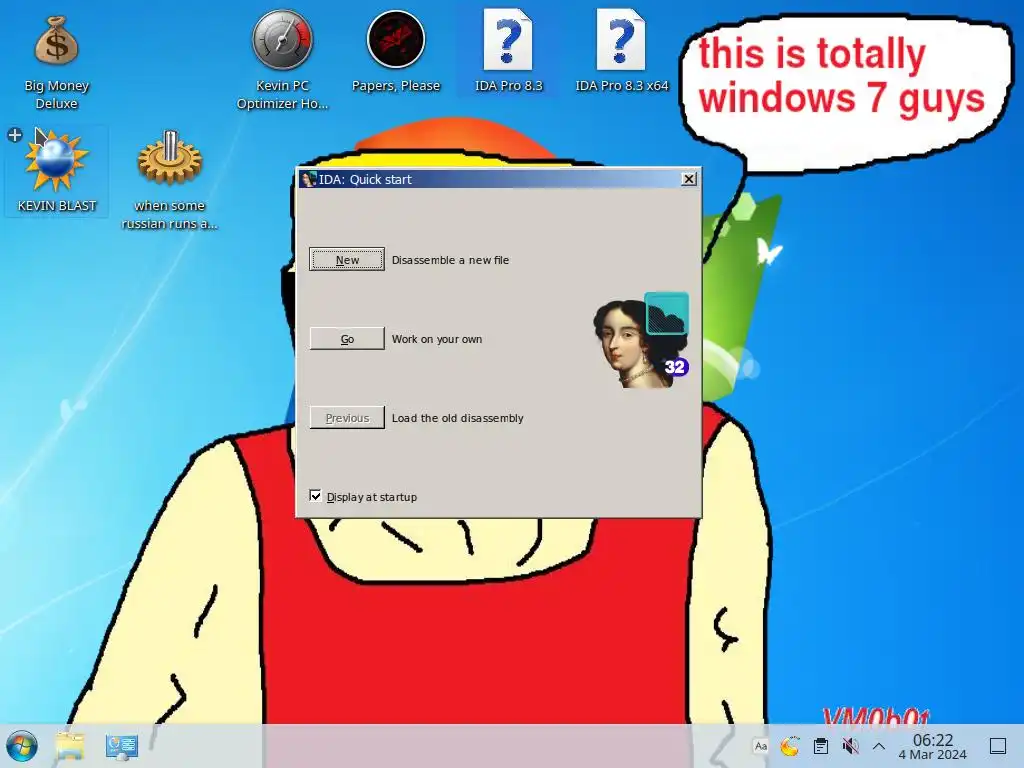The height and width of the screenshot is (768, 1024).
Task: Click the Aa keyboard layout tray icon
Action: (x=761, y=746)
